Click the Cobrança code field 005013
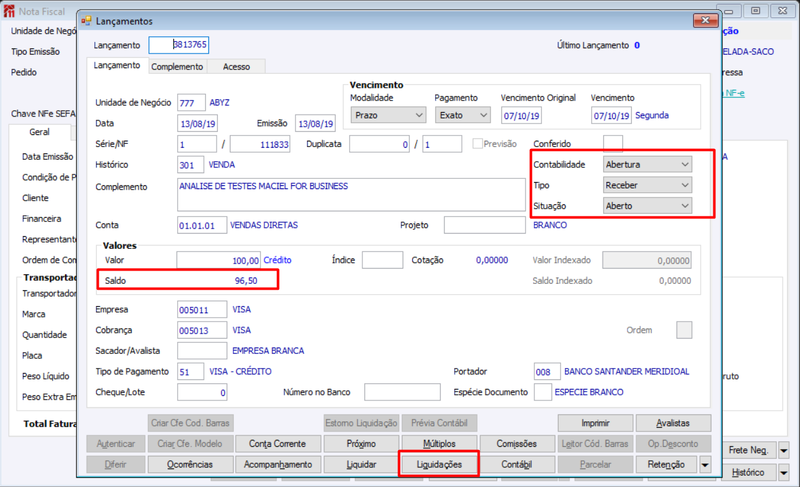 [x=202, y=330]
